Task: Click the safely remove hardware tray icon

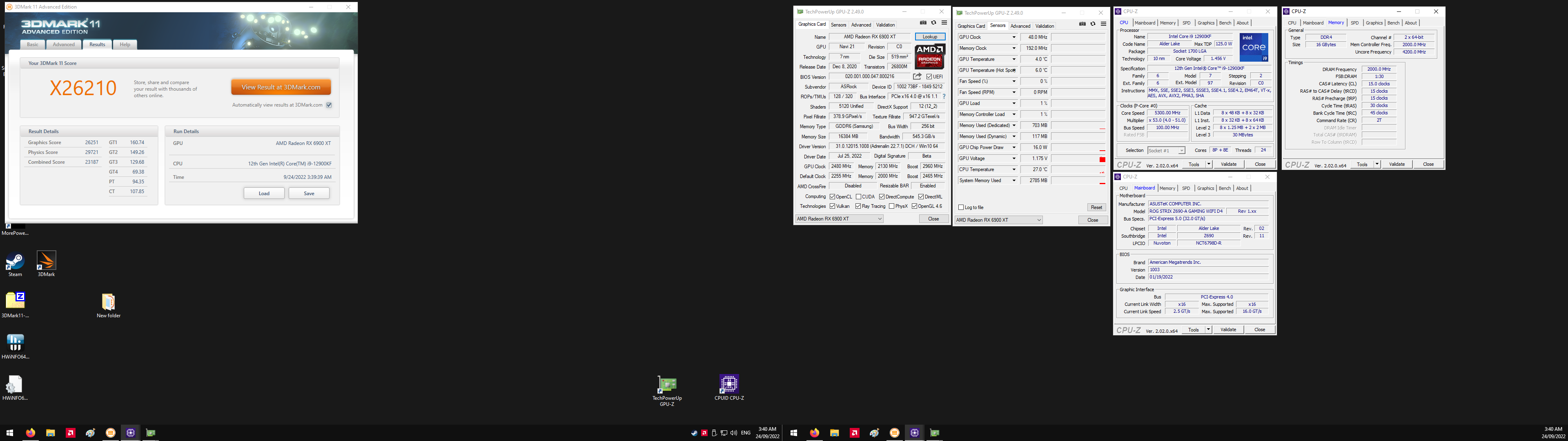Action: click(x=714, y=433)
